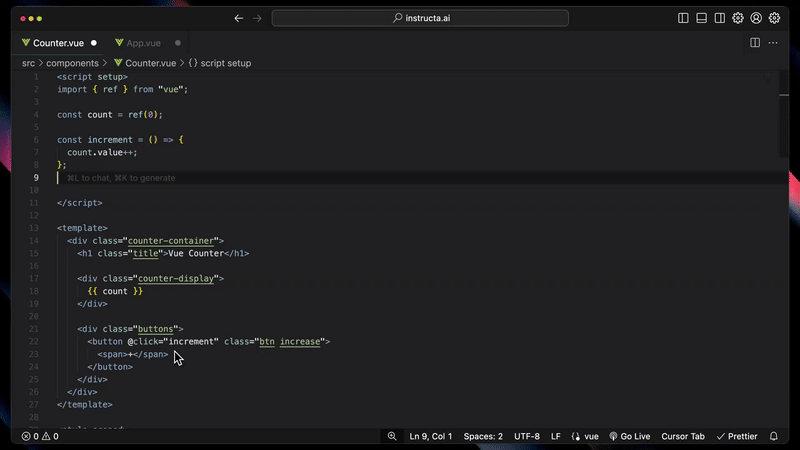Split the editor to the right
This screenshot has height=450, width=800.
click(x=755, y=43)
